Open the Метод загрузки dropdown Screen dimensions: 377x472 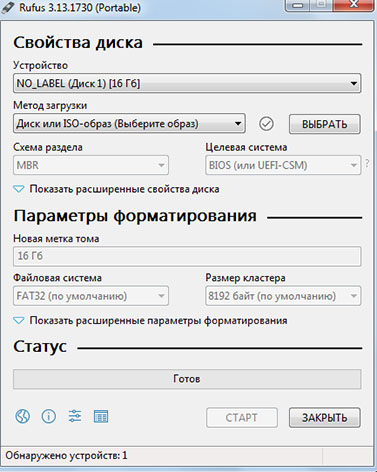129,124
